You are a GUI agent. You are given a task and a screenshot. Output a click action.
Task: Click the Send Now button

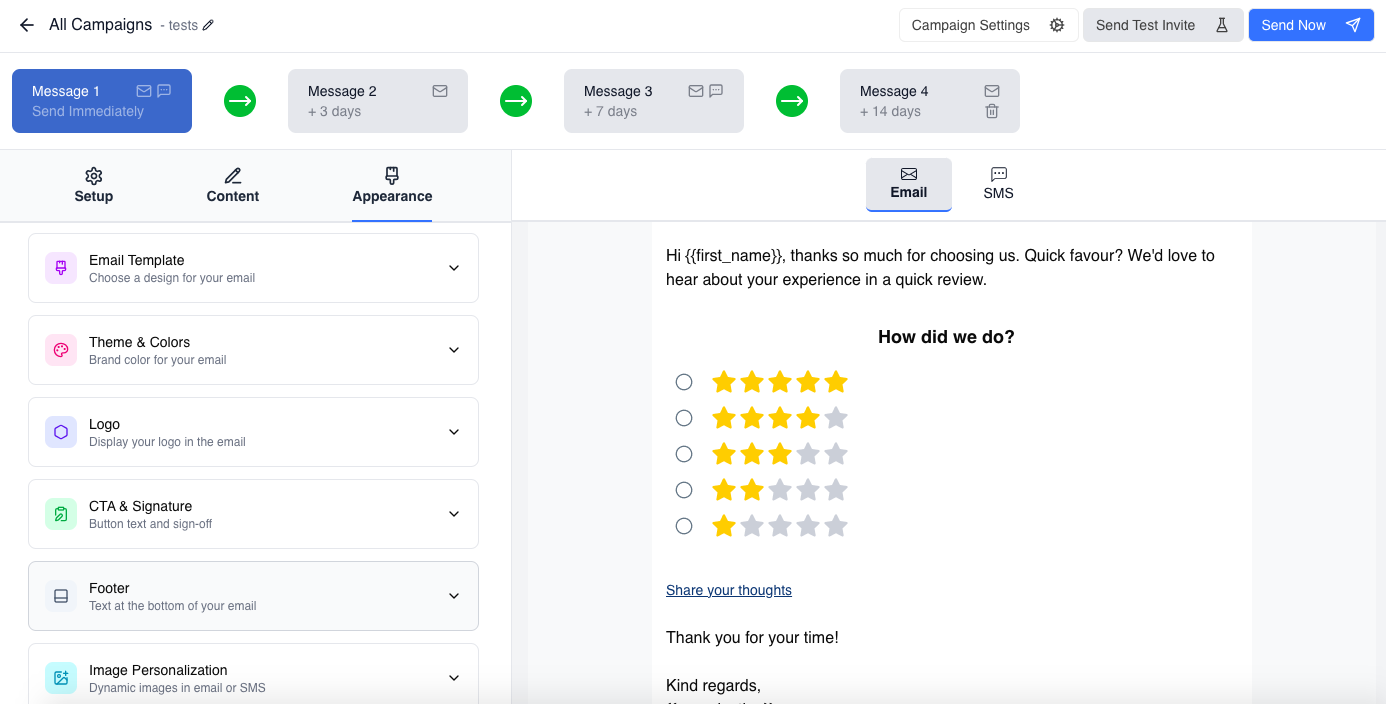[1310, 25]
